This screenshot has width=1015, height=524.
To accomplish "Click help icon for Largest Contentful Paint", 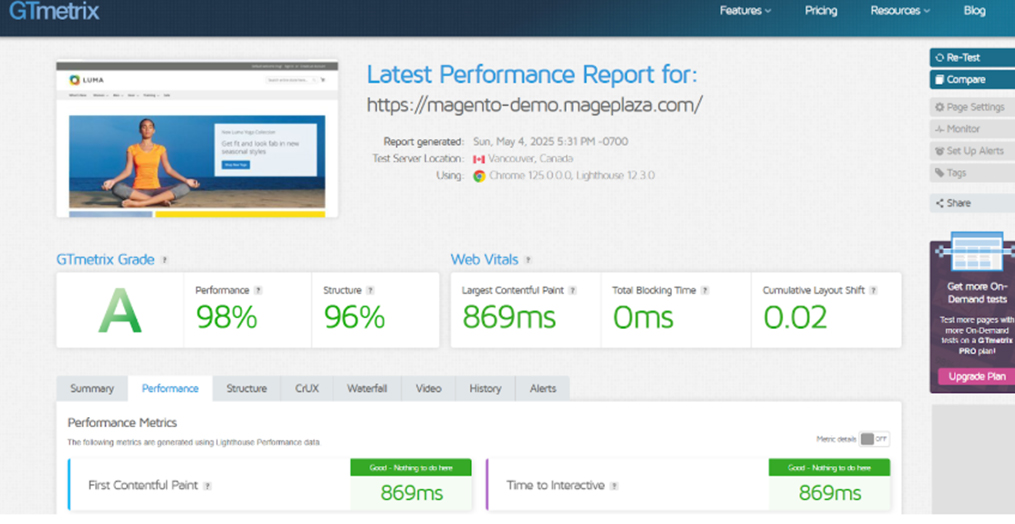I will (x=572, y=291).
